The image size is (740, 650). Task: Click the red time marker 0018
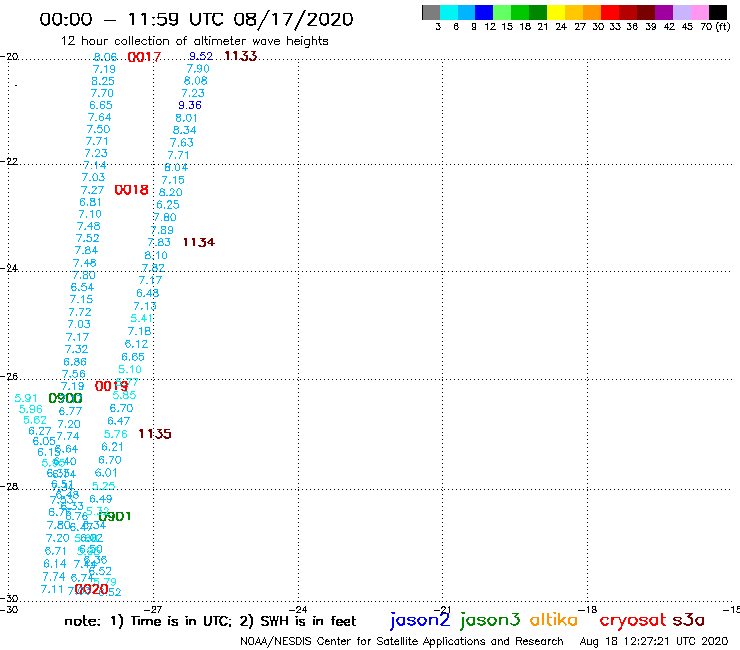click(132, 190)
